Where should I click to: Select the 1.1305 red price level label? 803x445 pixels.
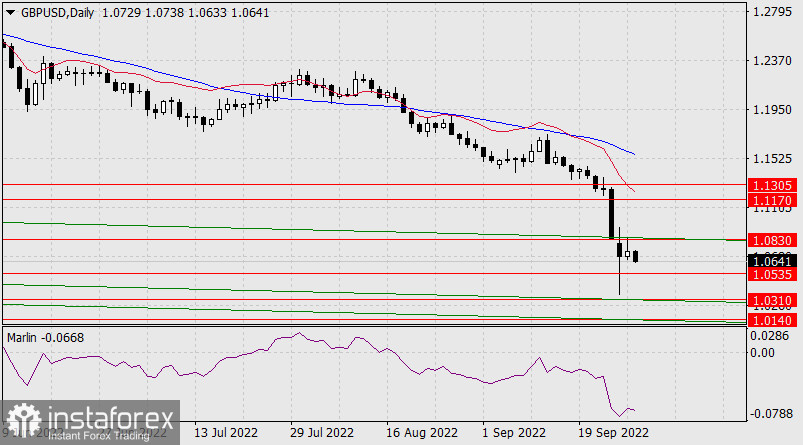pyautogui.click(x=772, y=185)
